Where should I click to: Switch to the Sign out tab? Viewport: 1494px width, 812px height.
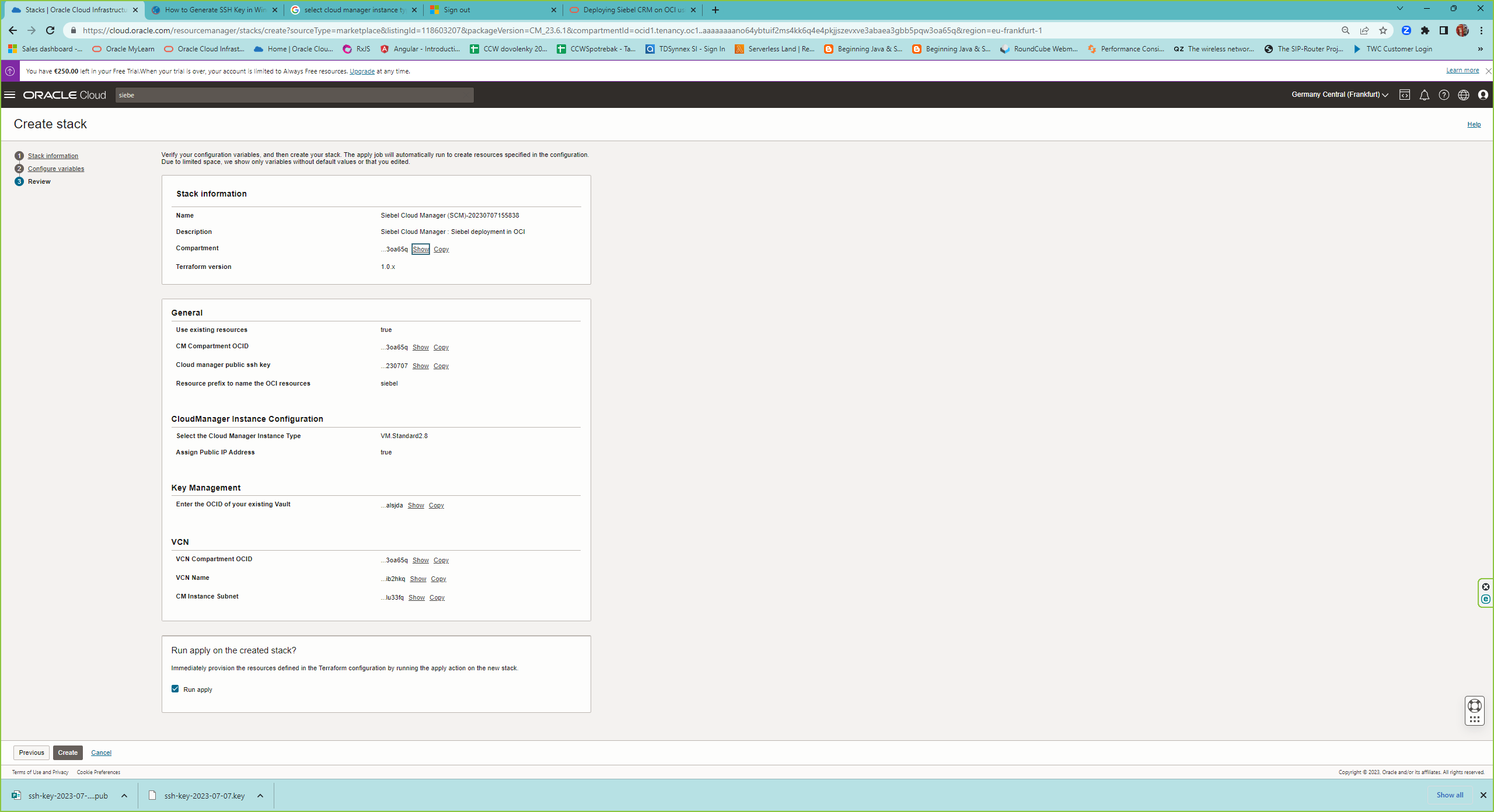point(493,10)
